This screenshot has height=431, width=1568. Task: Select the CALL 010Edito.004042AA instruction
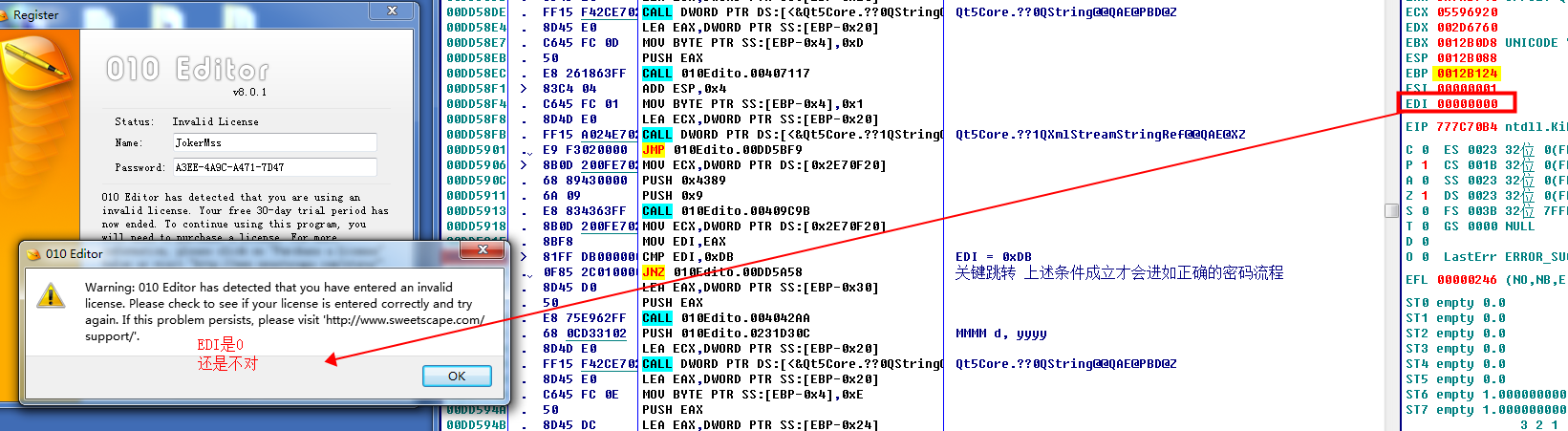[x=726, y=318]
